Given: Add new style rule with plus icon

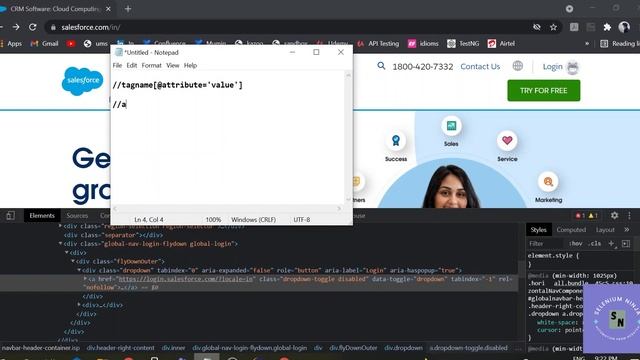Looking at the screenshot, I should [x=611, y=243].
